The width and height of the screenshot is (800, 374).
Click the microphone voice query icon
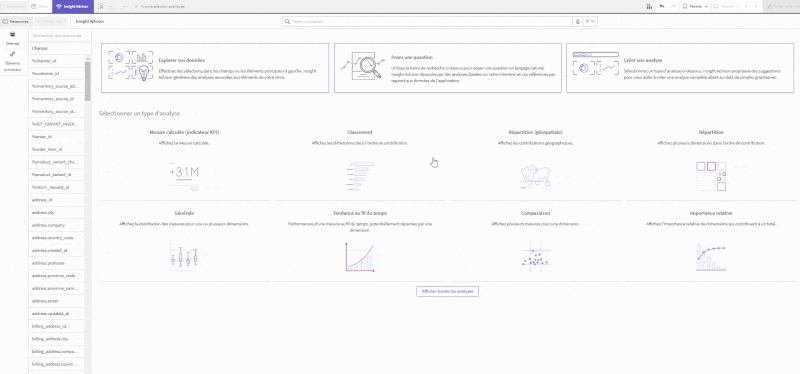tap(578, 22)
